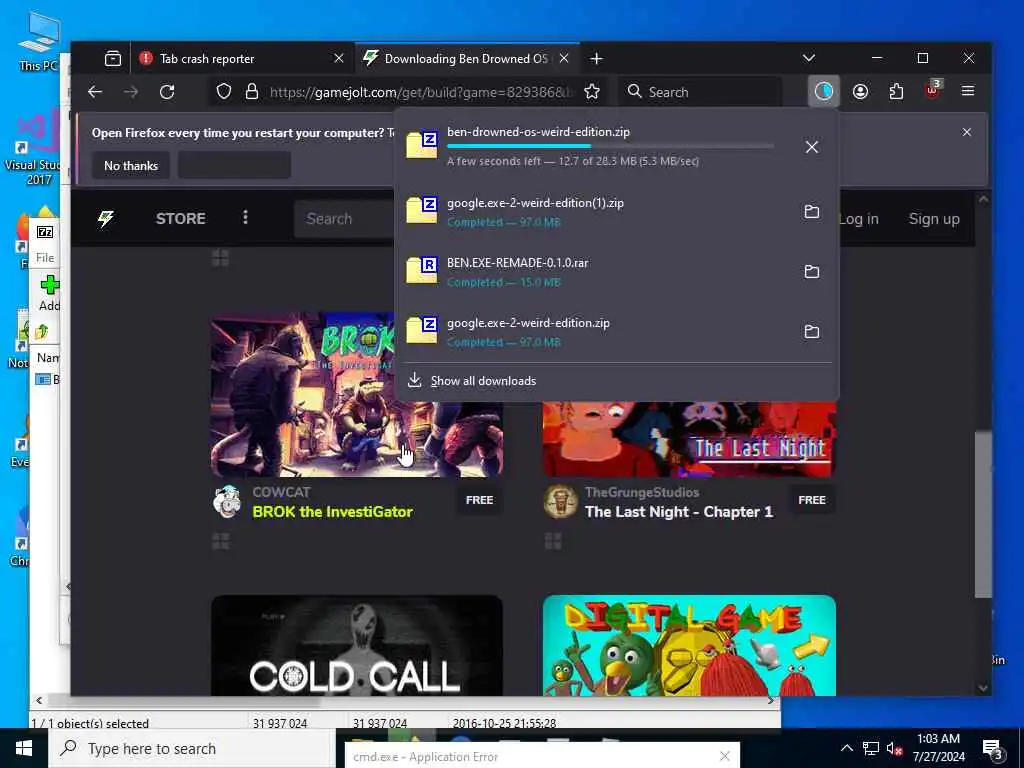
Task: Open a new tab with plus
Action: (x=596, y=59)
